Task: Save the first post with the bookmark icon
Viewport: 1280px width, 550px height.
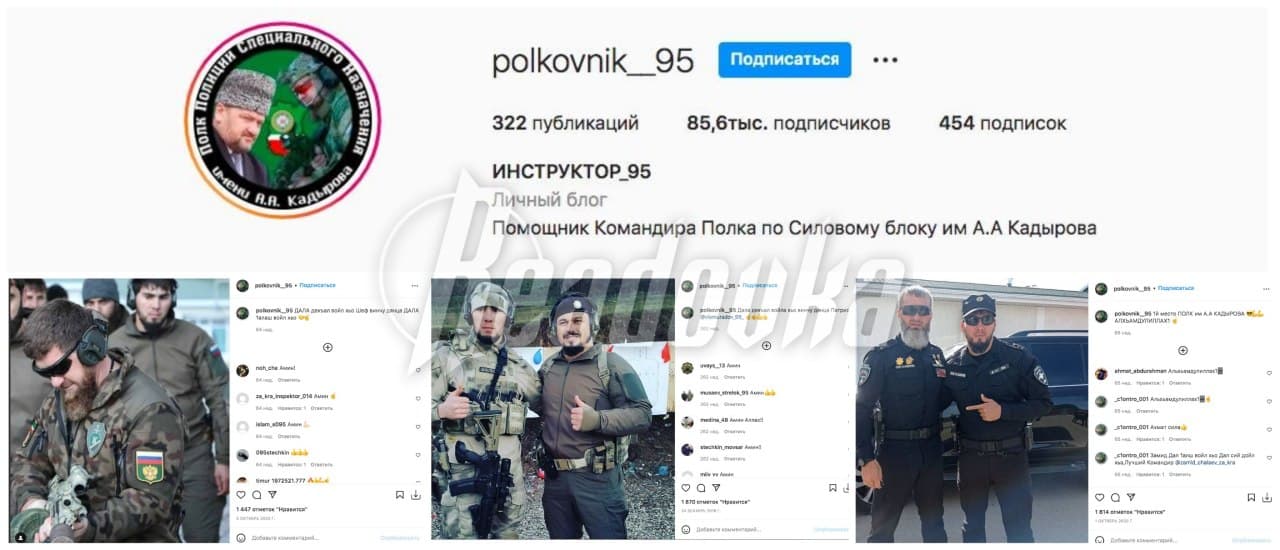Action: pos(400,494)
